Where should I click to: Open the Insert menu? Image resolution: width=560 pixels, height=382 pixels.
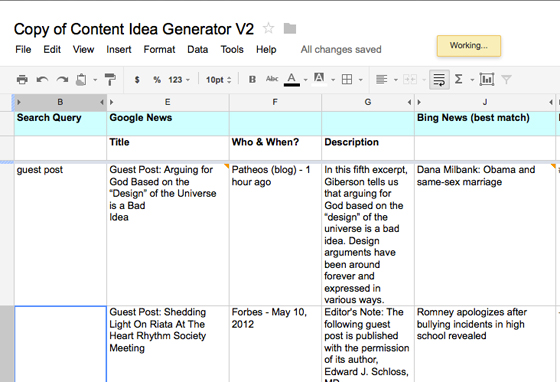point(119,49)
